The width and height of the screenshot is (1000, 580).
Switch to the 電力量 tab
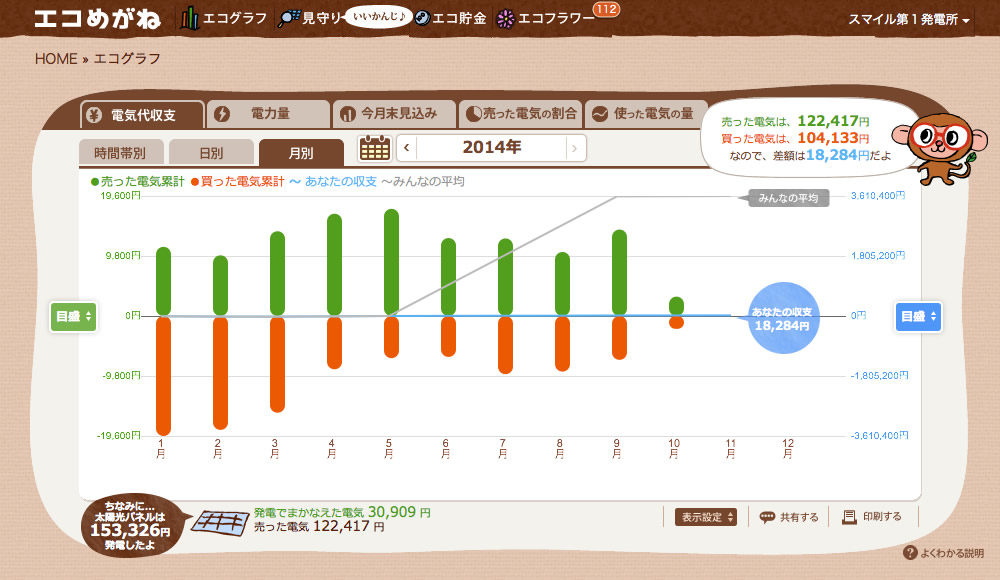[x=268, y=114]
